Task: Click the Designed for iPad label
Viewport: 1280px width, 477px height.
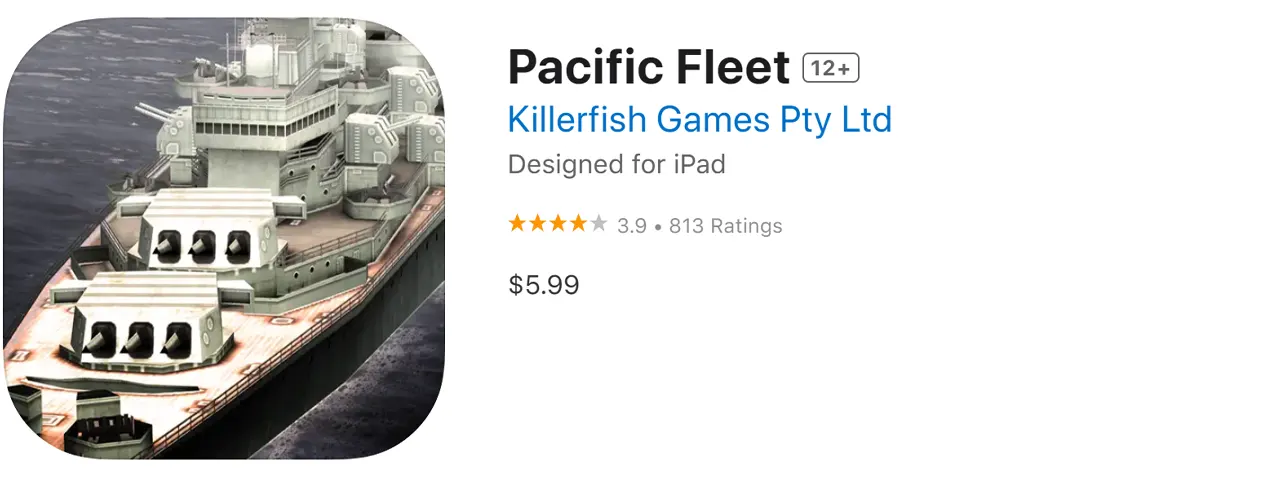Action: [616, 164]
